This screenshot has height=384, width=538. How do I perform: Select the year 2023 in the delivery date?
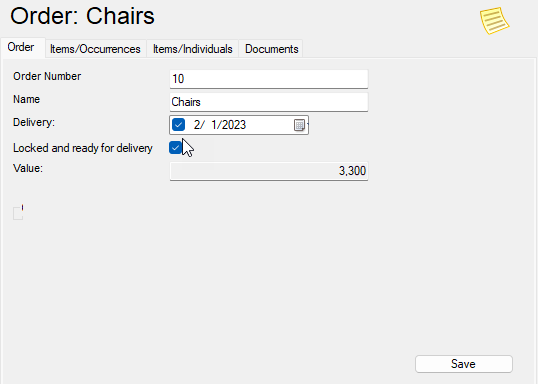tap(234, 125)
